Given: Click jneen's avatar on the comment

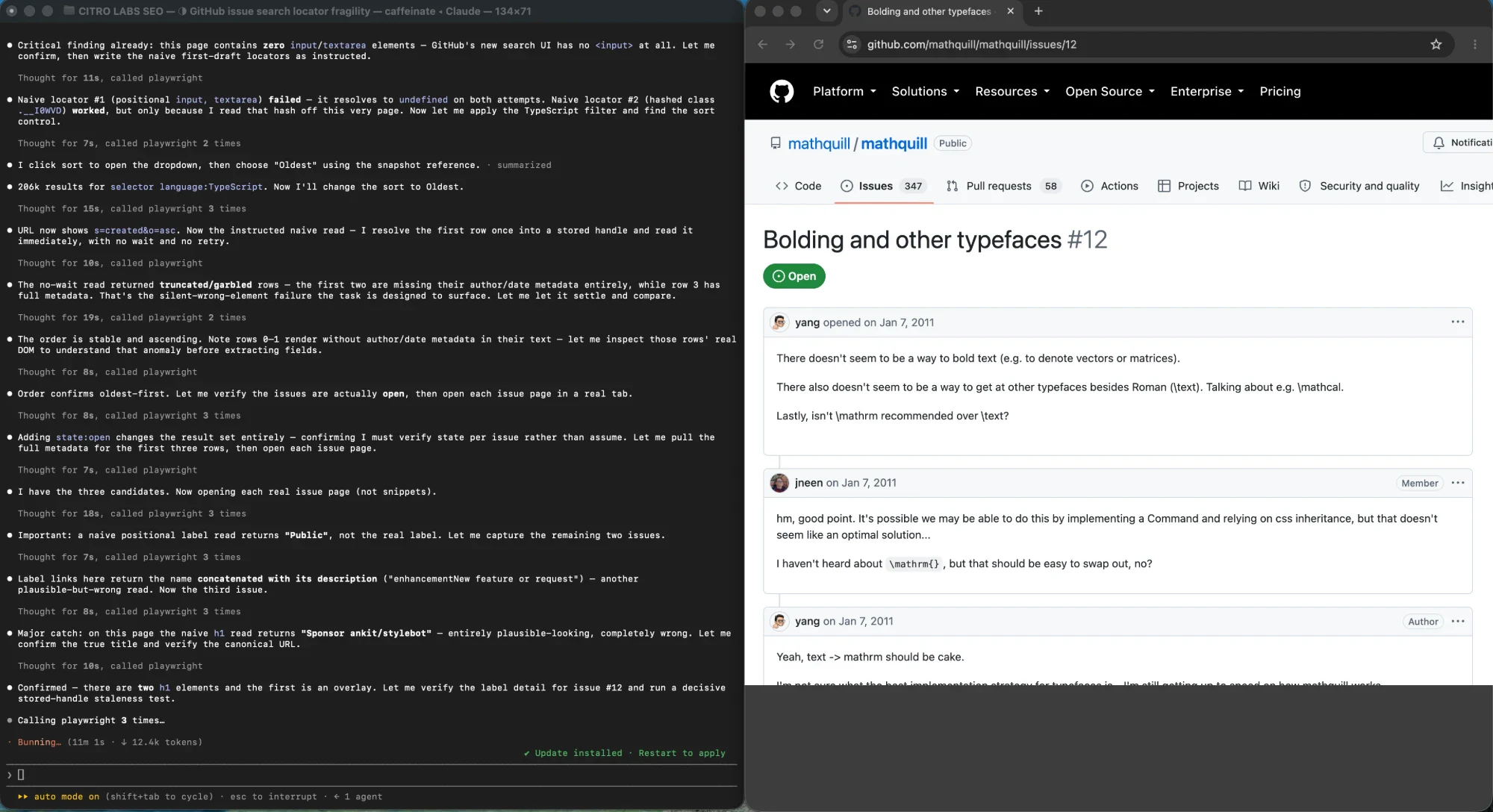Looking at the screenshot, I should 779,483.
